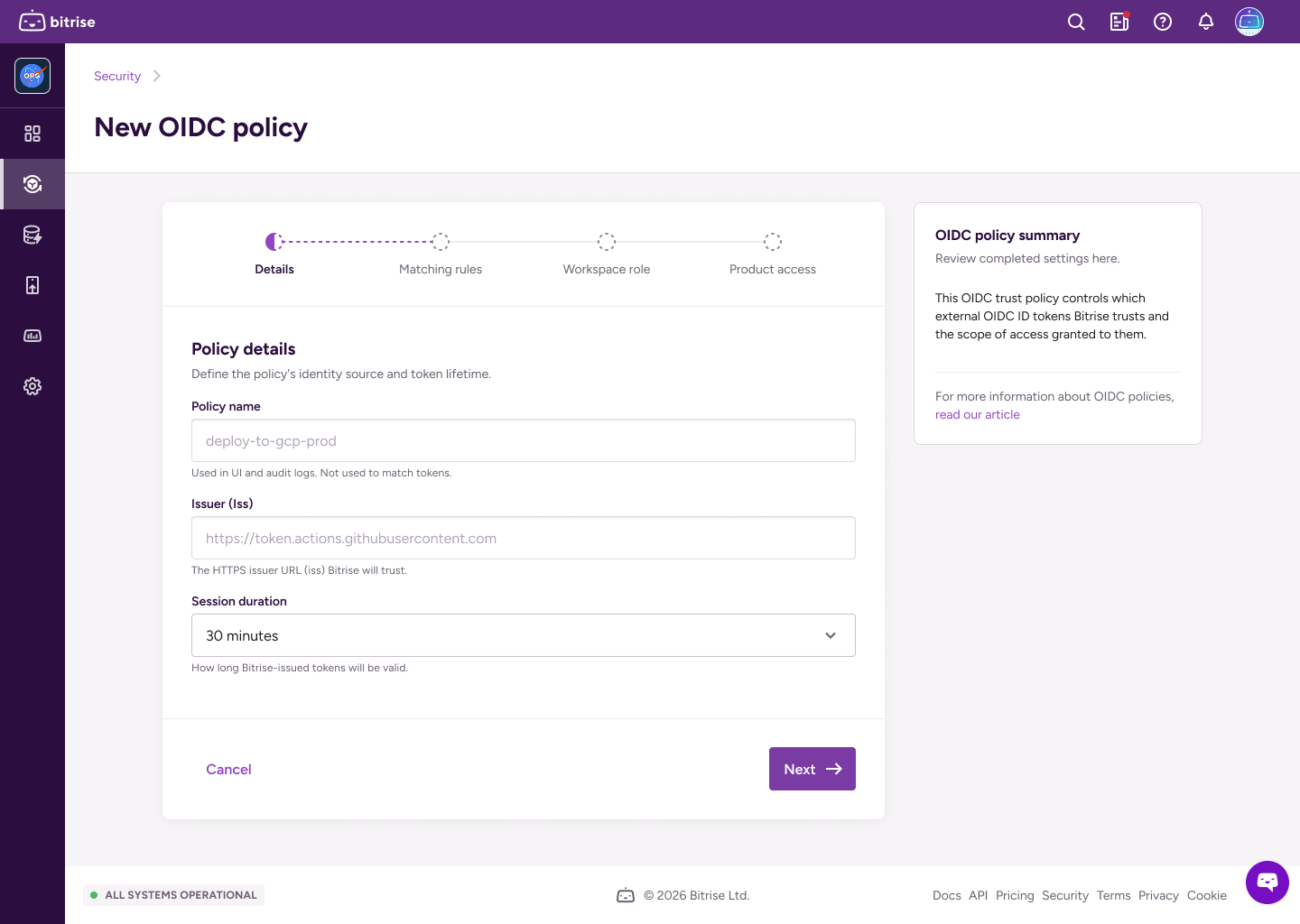The image size is (1300, 924).
Task: Navigate back via the Security breadcrumb
Action: coord(116,76)
